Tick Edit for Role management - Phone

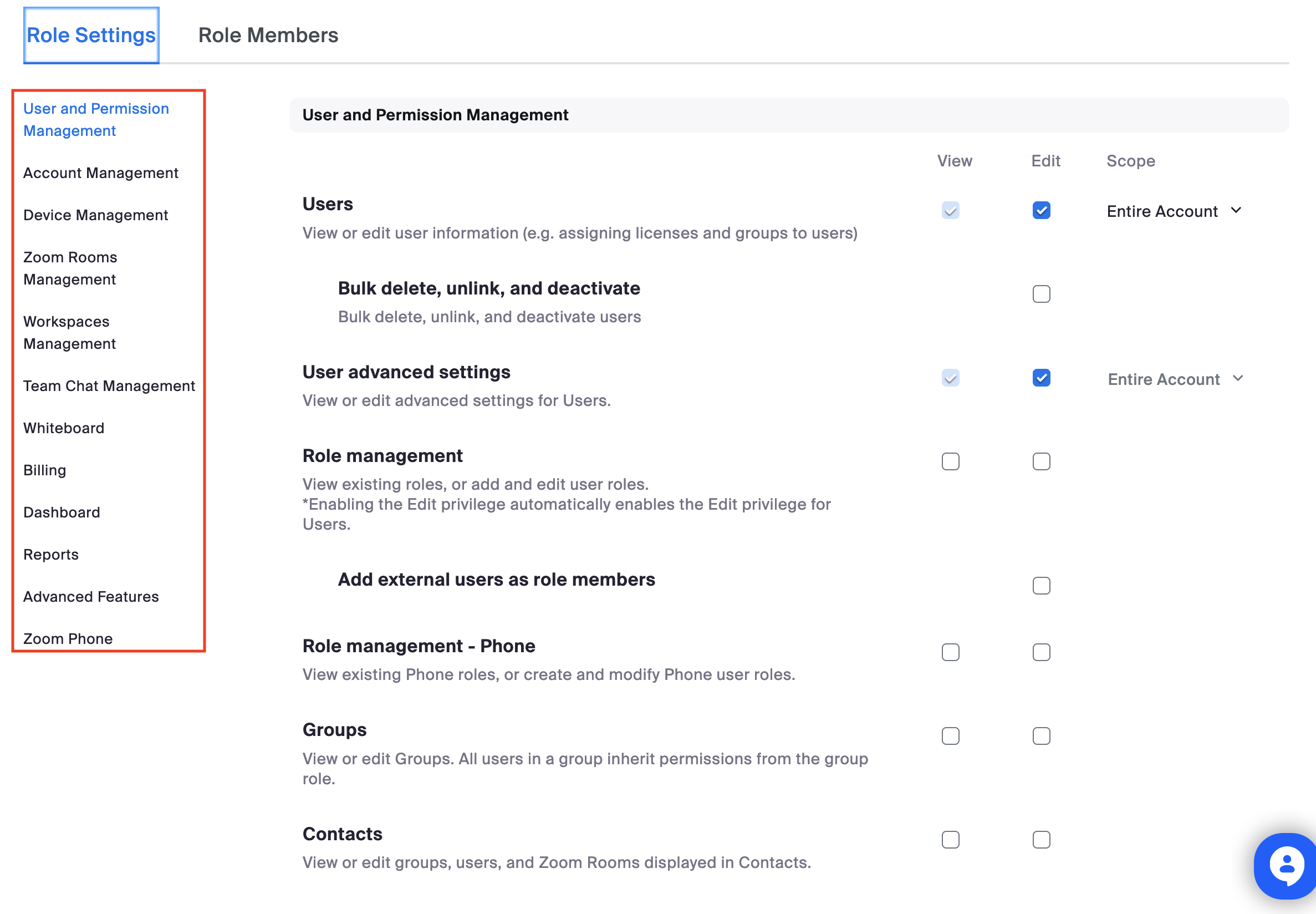pos(1040,652)
